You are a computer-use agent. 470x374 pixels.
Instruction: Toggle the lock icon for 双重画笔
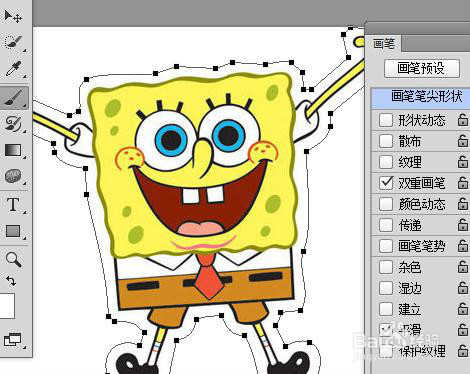click(463, 182)
